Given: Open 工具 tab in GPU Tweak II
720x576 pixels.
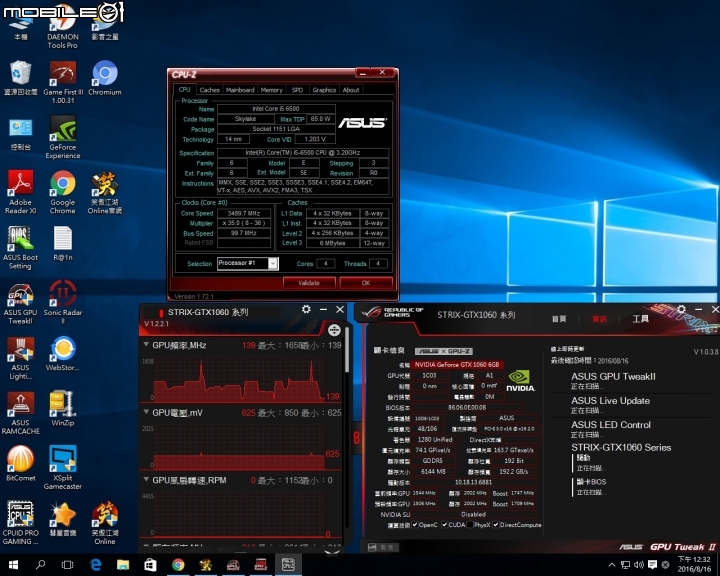Looking at the screenshot, I should click(641, 319).
